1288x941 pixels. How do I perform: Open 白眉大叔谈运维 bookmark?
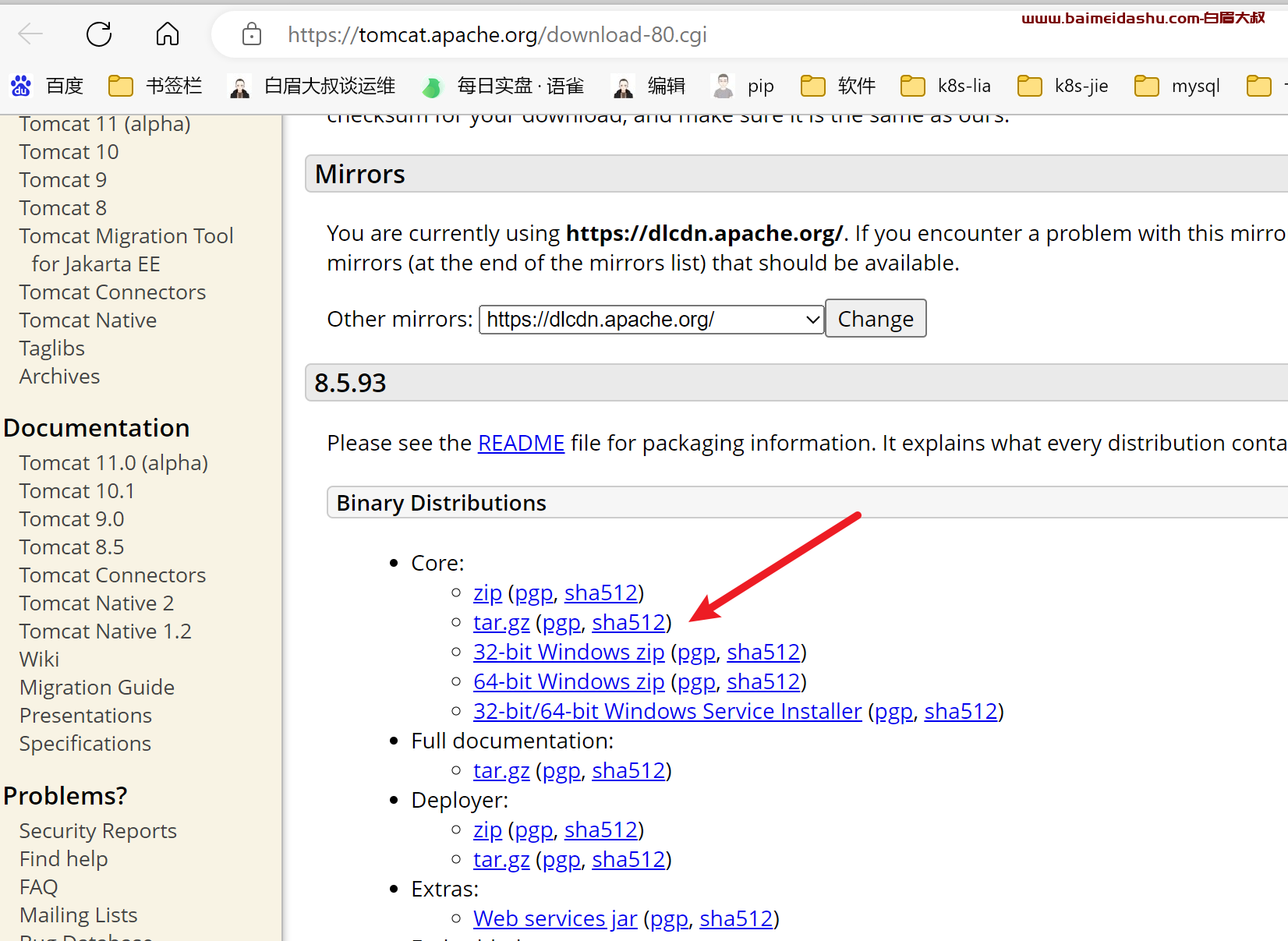pos(312,86)
